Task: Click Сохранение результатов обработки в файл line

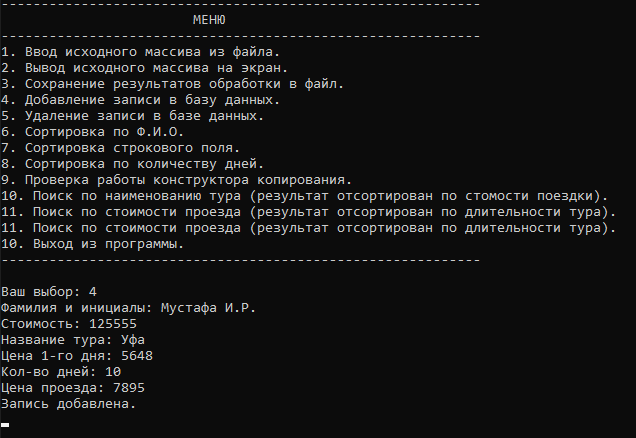Action: tap(172, 84)
